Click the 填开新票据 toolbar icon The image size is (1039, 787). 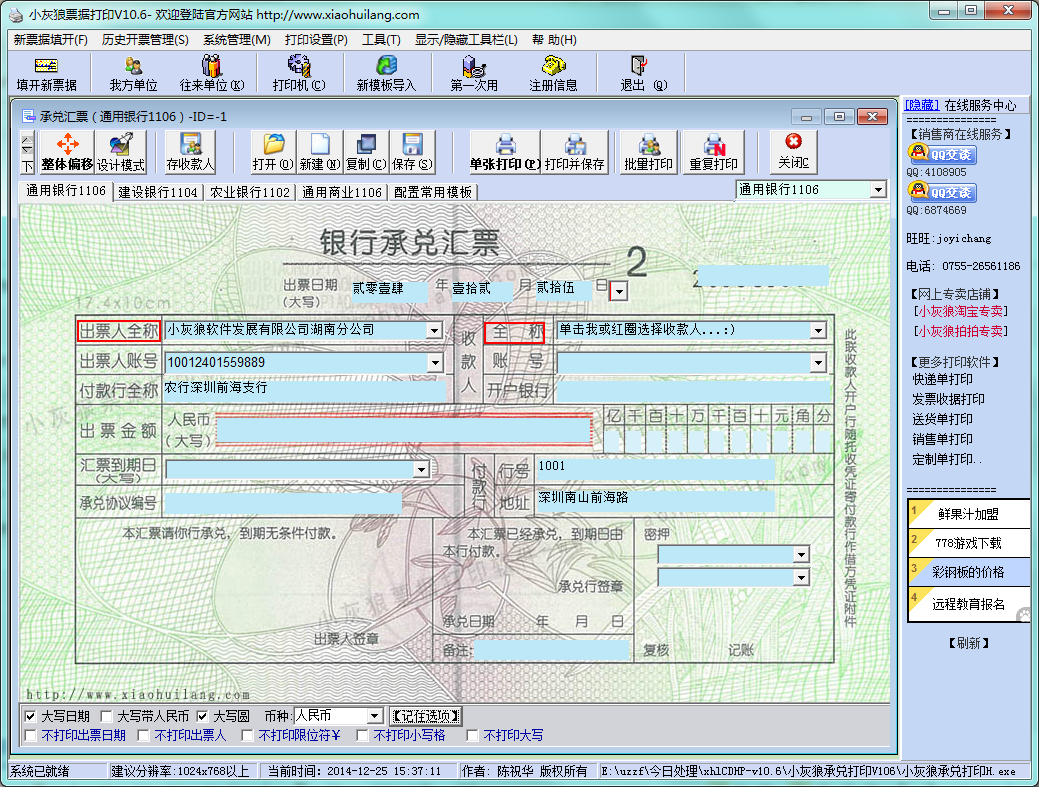coord(46,74)
